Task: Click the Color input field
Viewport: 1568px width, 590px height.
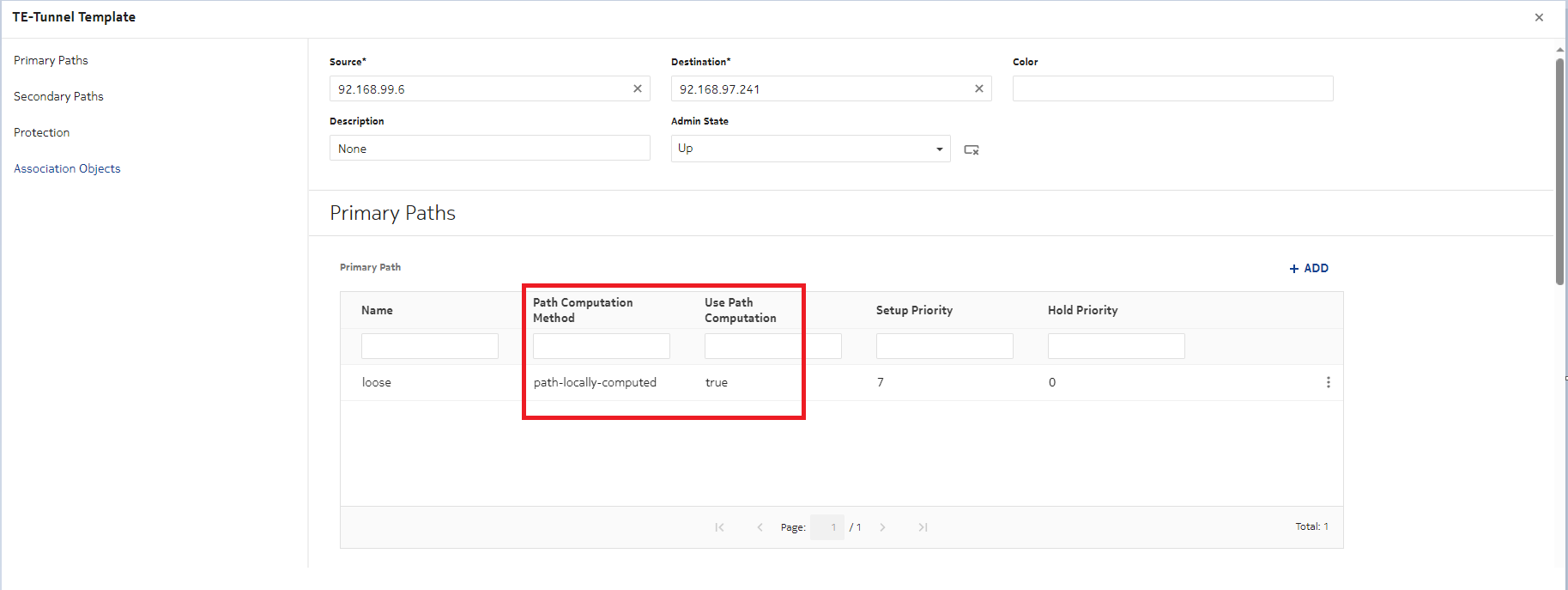Action: (x=1171, y=88)
